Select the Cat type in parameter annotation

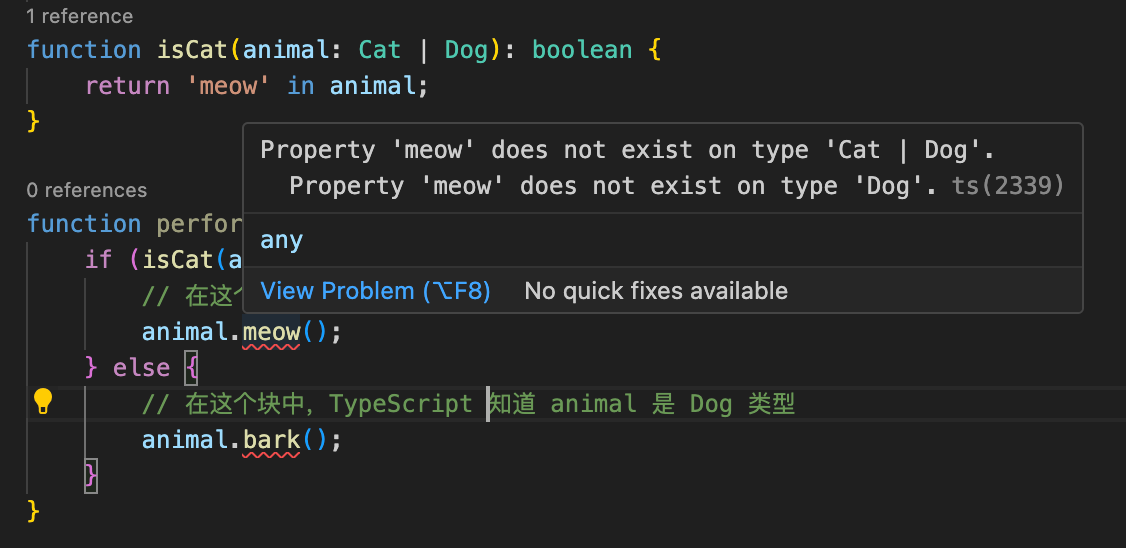click(x=380, y=50)
